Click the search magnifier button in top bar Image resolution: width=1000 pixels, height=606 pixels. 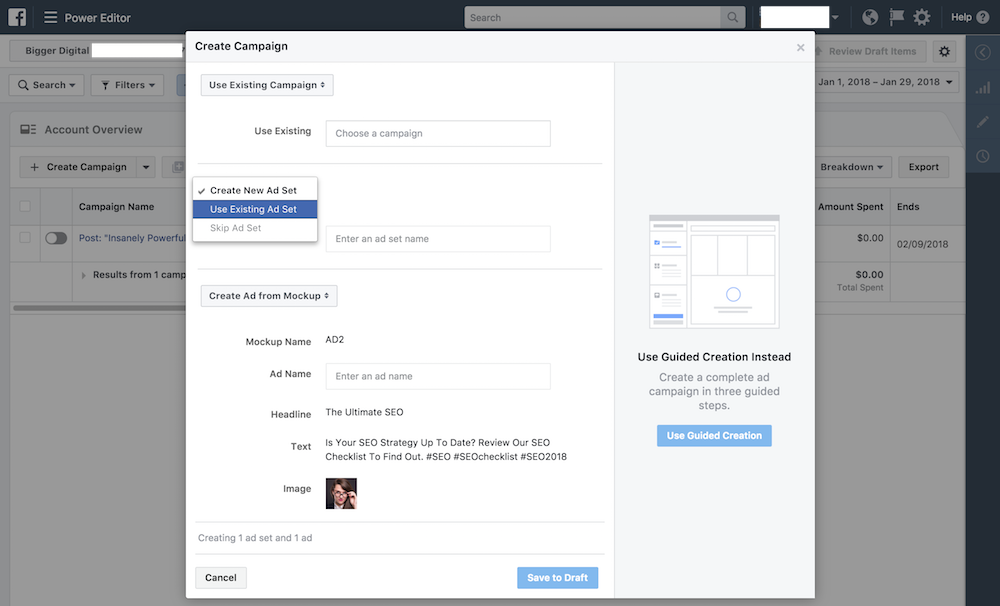pos(733,17)
